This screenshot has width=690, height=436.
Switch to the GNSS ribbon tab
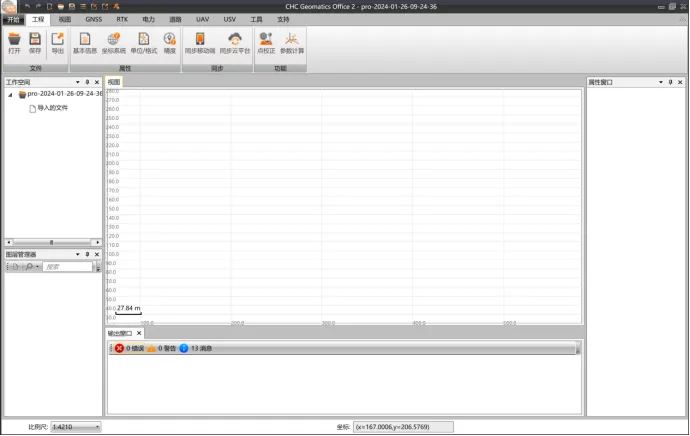(93, 19)
